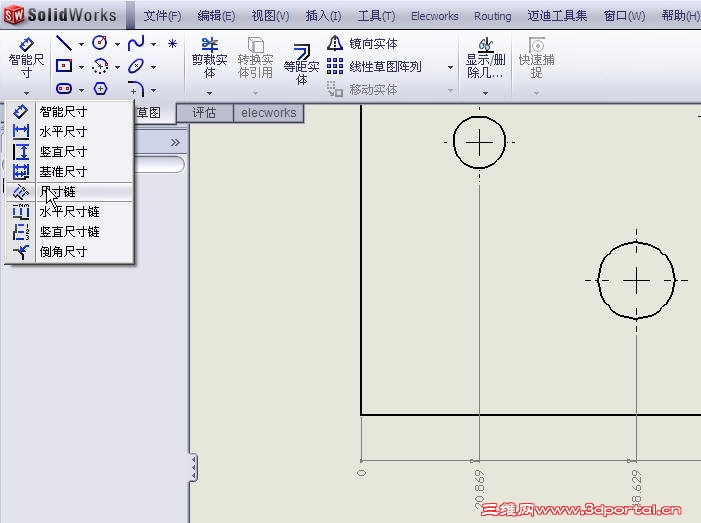Viewport: 701px width, 523px height.
Task: Click the Quick Snaps (快速捕捉) tool
Action: click(536, 58)
